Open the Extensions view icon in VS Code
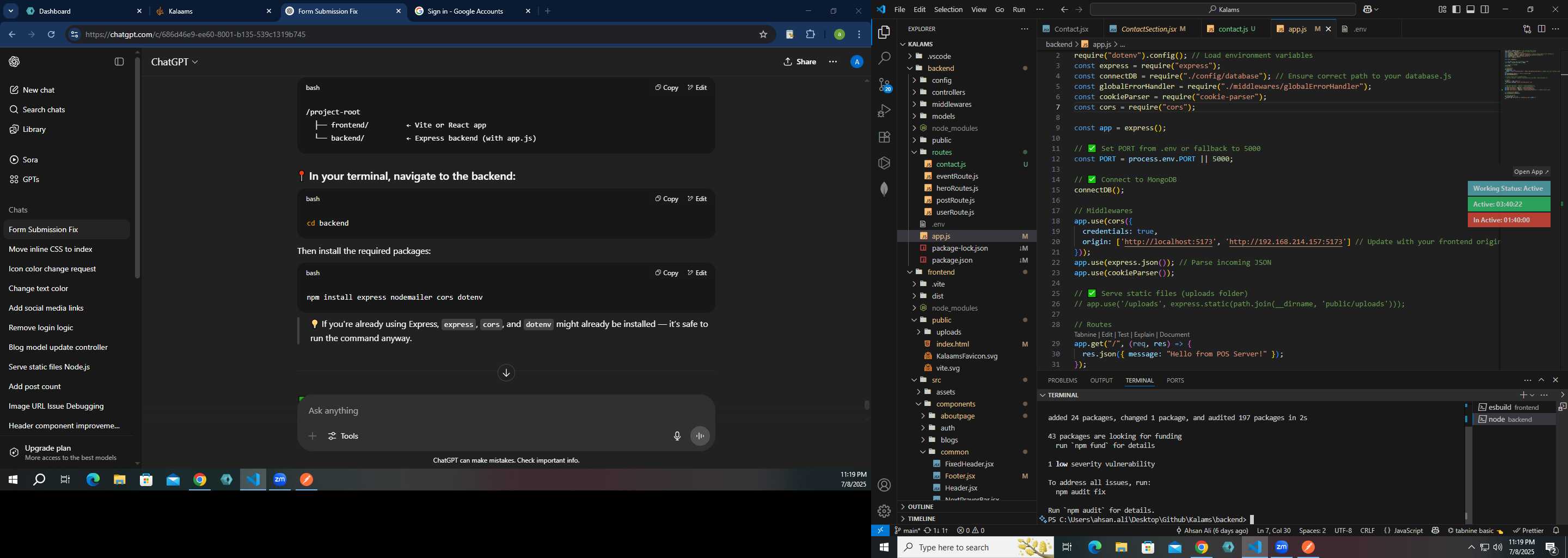 [884, 137]
